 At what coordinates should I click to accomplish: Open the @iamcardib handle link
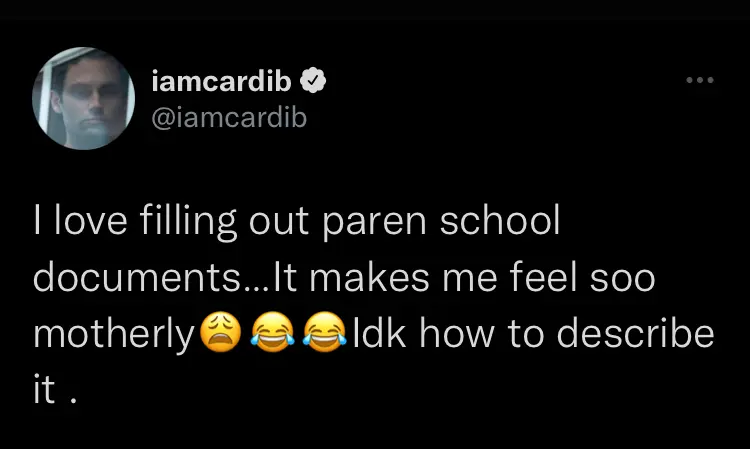(x=228, y=117)
